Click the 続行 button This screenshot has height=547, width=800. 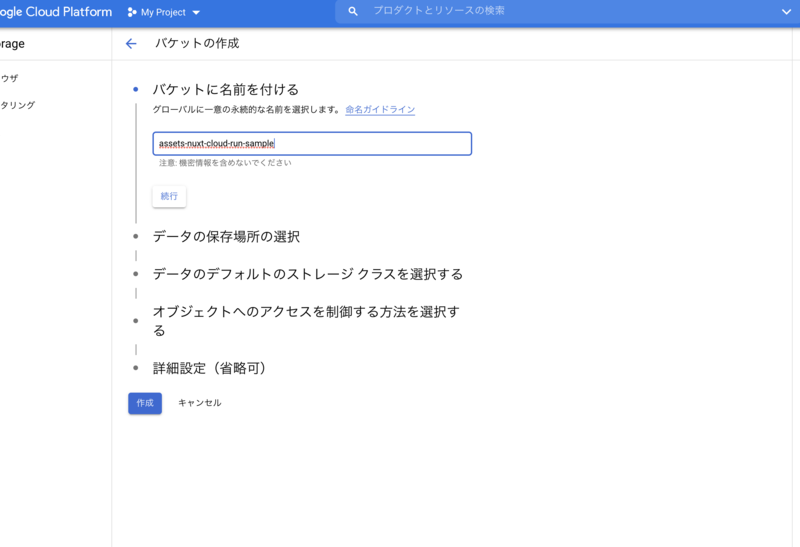click(169, 196)
